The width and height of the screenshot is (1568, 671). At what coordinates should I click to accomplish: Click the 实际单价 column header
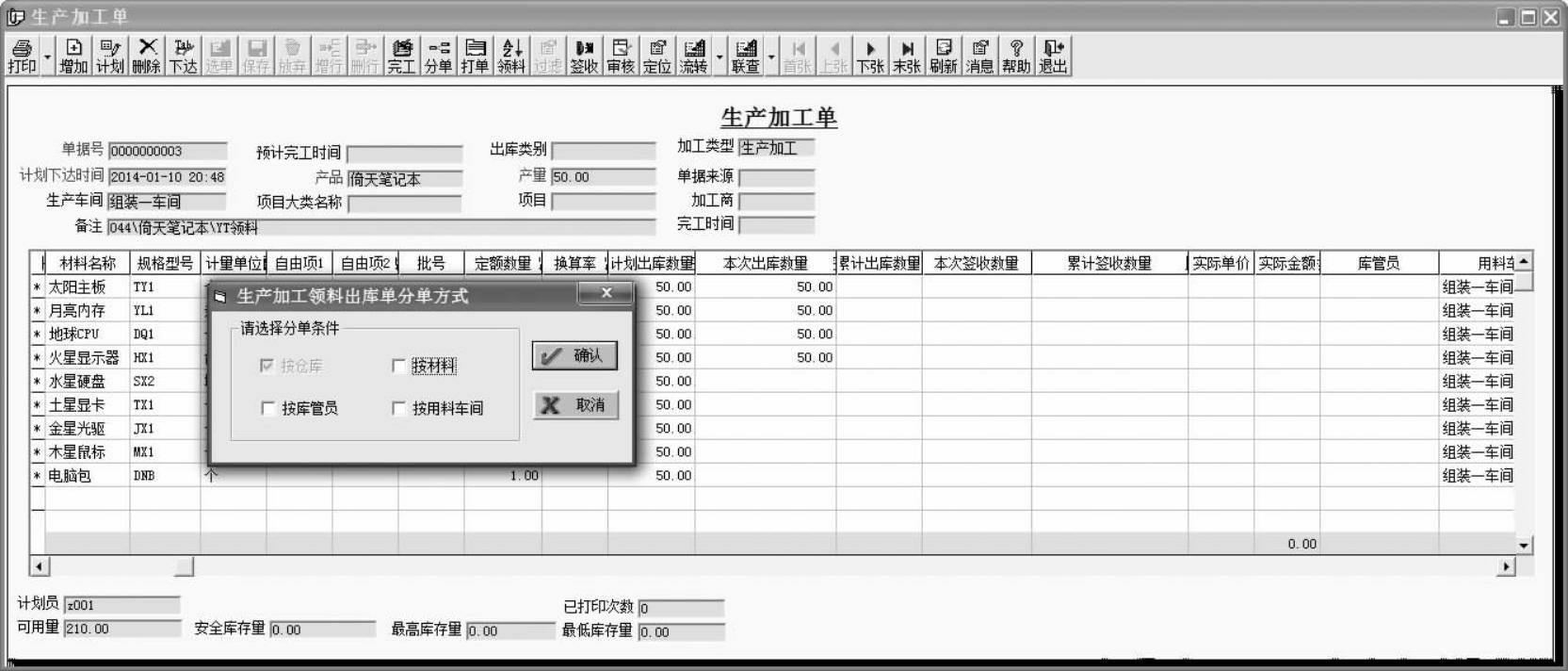(x=1220, y=263)
